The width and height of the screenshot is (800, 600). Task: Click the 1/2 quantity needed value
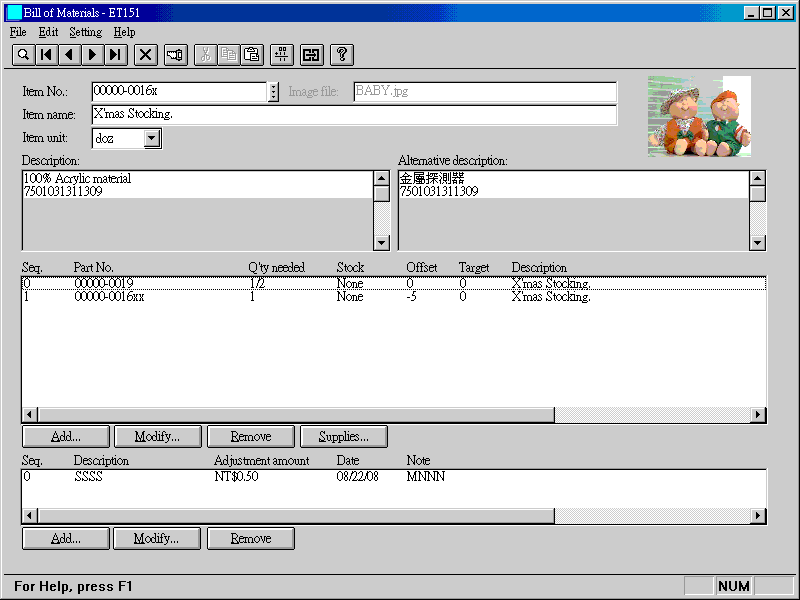pyautogui.click(x=257, y=283)
